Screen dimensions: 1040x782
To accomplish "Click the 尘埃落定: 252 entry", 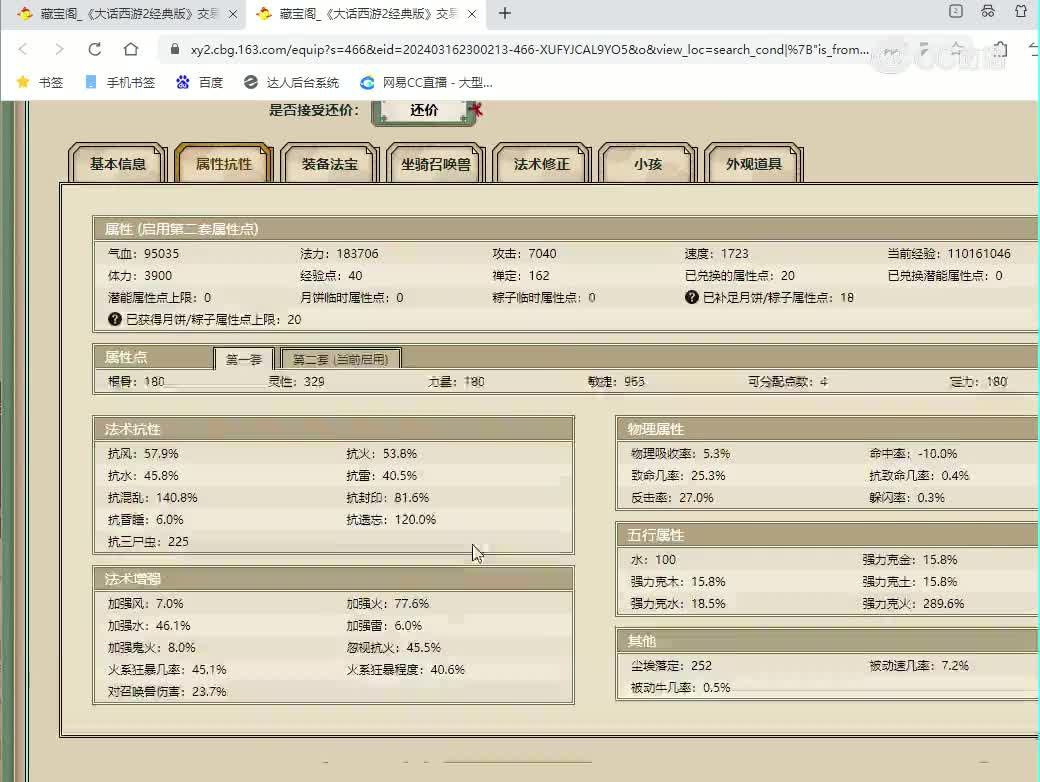I will coord(671,665).
